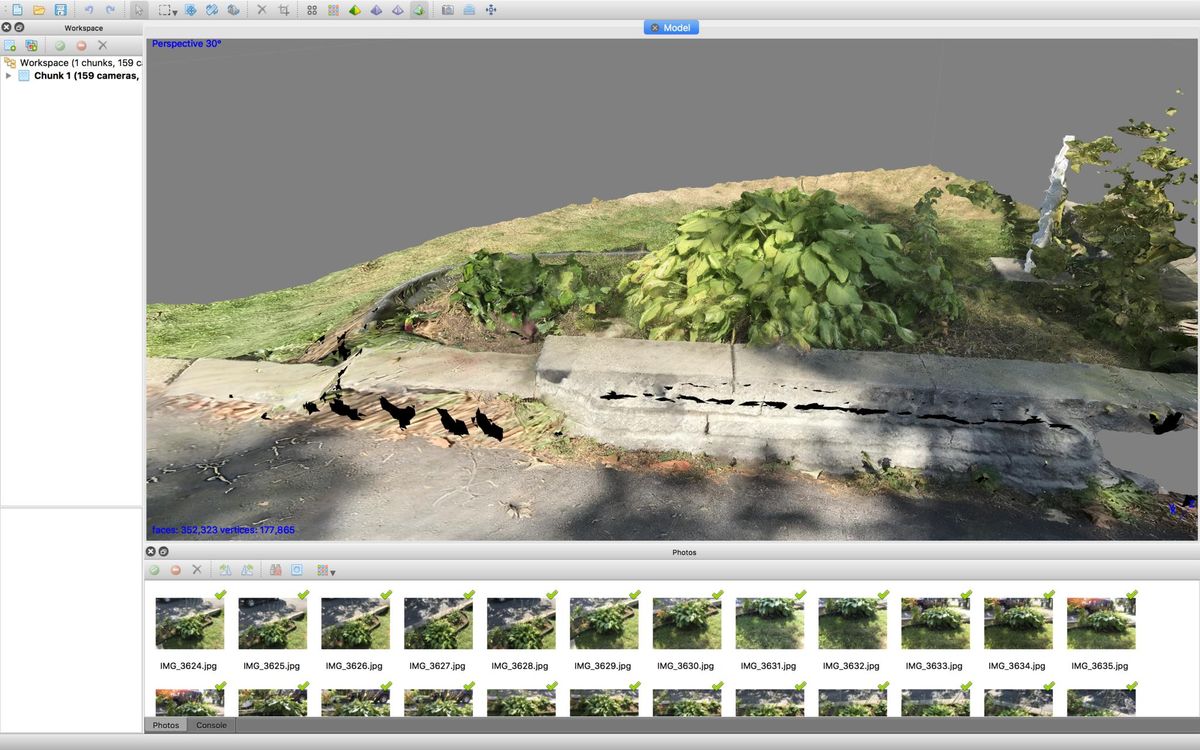Screen dimensions: 1200x750
Task: Undo the last action
Action: 90,9
